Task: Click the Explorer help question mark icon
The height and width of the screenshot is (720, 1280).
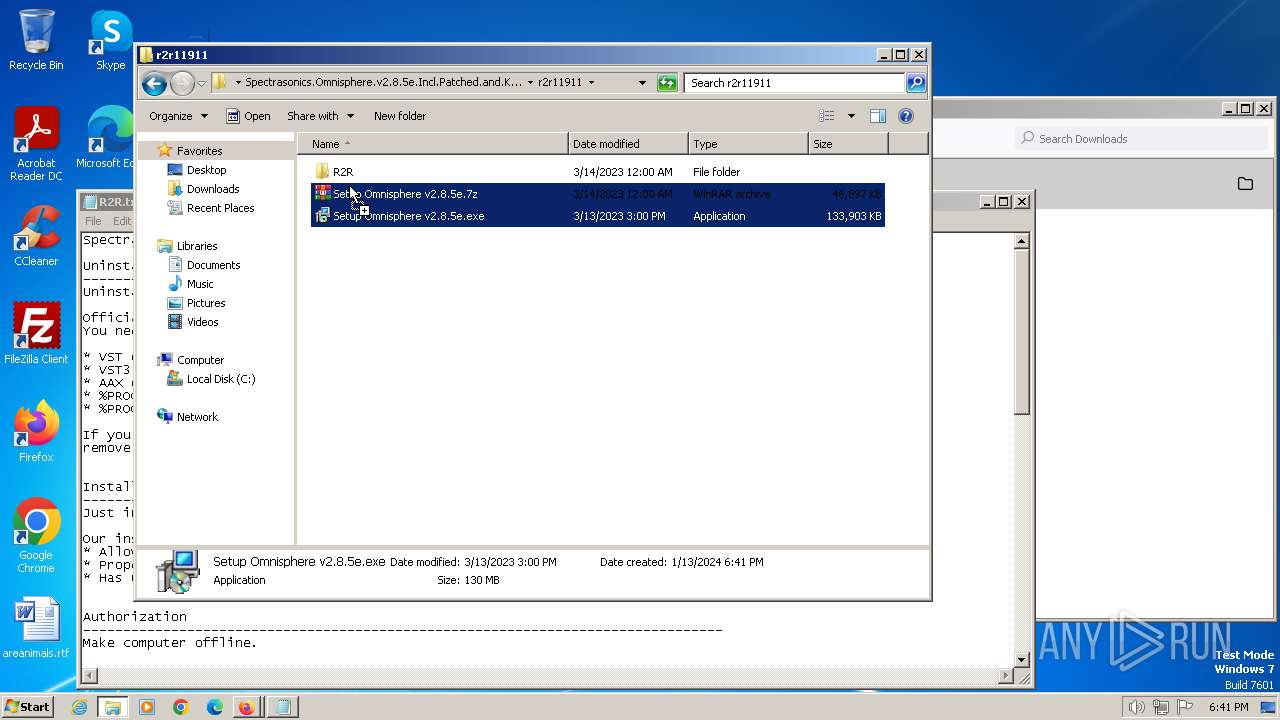Action: pyautogui.click(x=906, y=116)
